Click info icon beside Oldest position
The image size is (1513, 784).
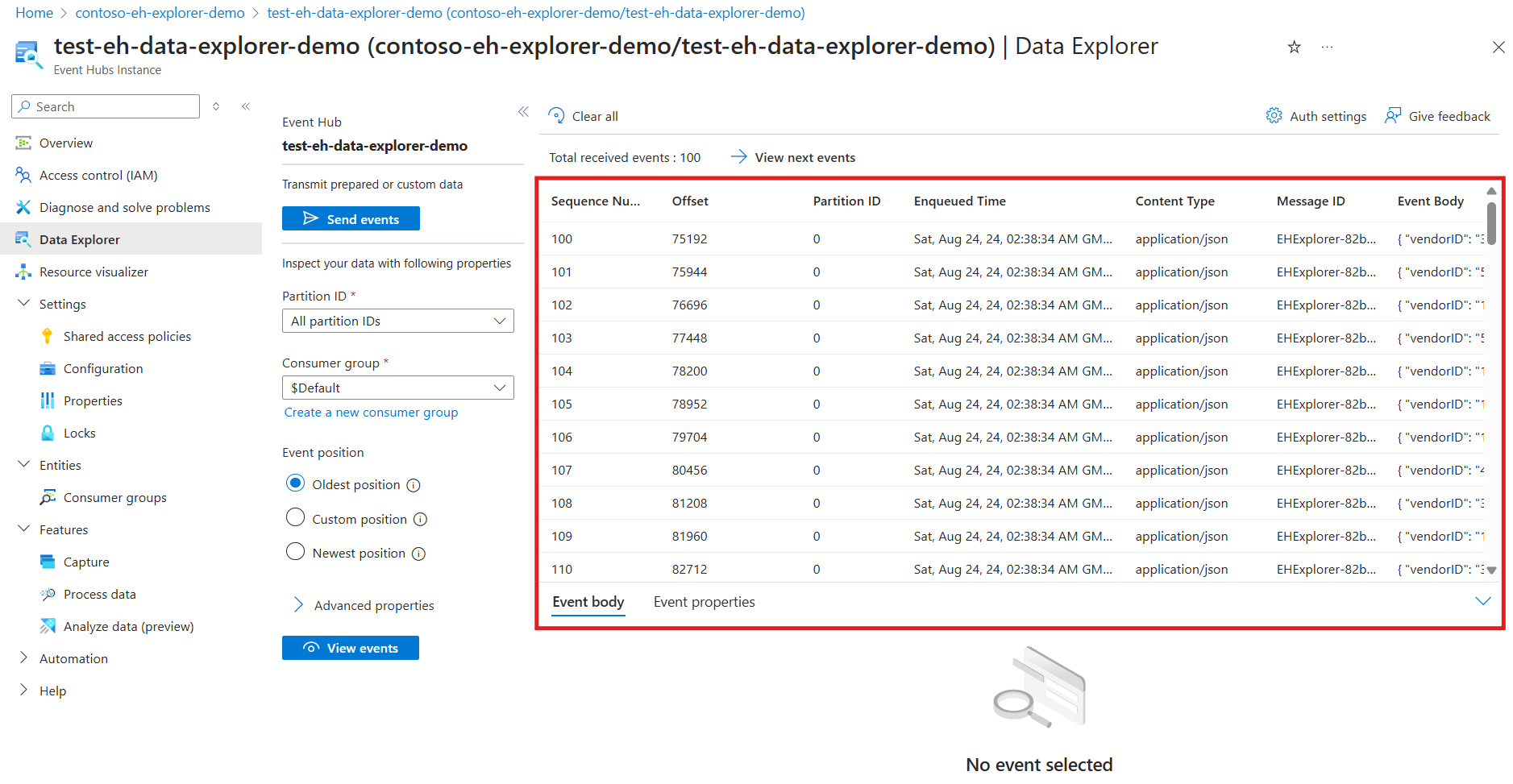click(414, 485)
